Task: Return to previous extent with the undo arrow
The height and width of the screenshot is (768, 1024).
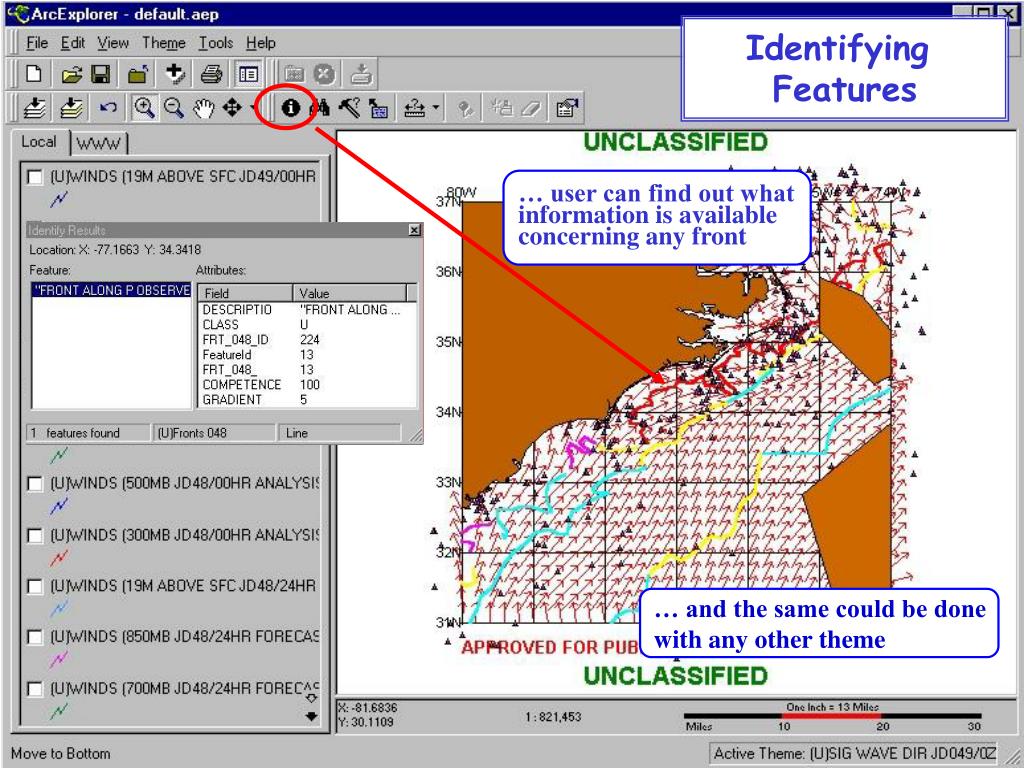Action: 108,108
